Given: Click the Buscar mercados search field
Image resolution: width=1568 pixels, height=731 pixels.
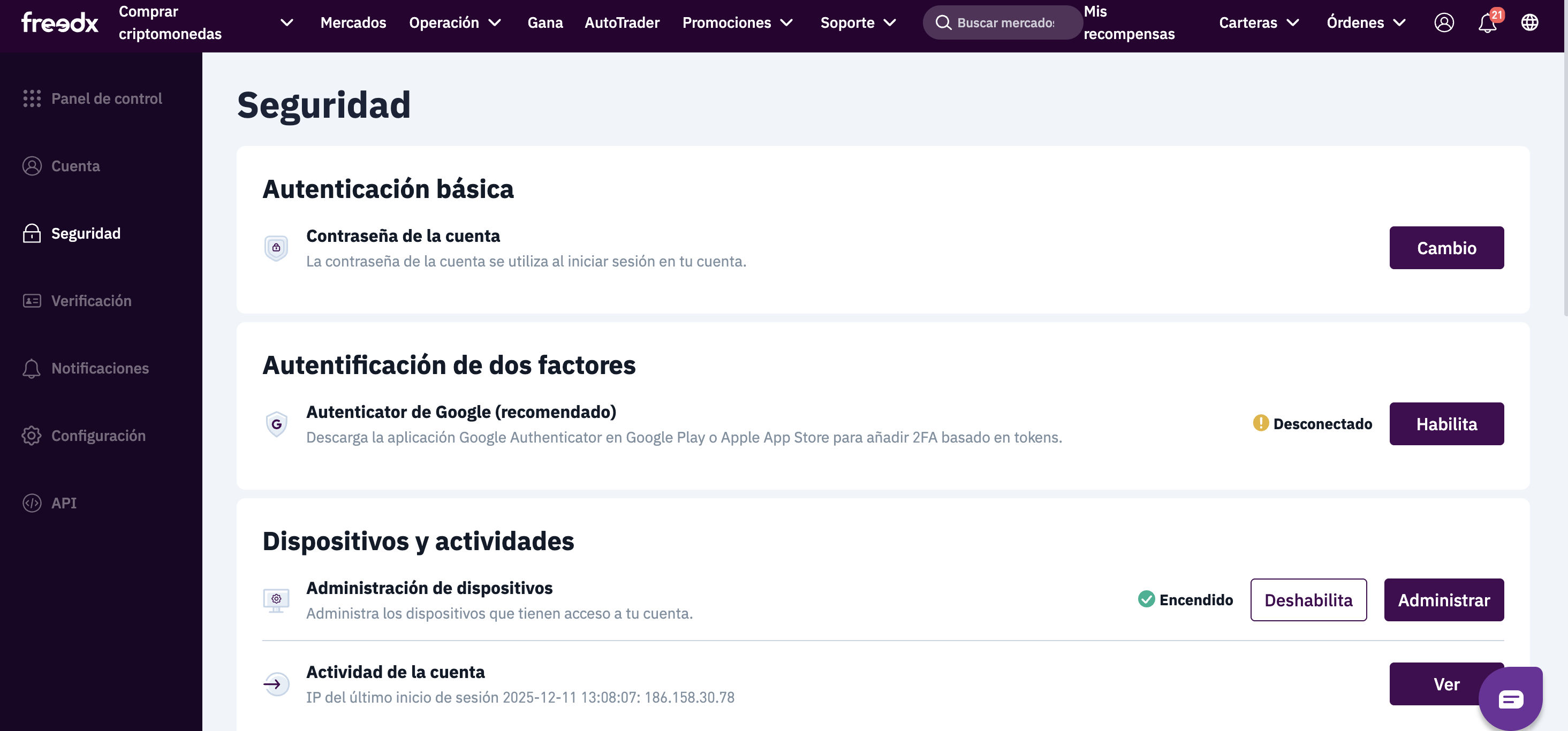Looking at the screenshot, I should tap(1003, 22).
